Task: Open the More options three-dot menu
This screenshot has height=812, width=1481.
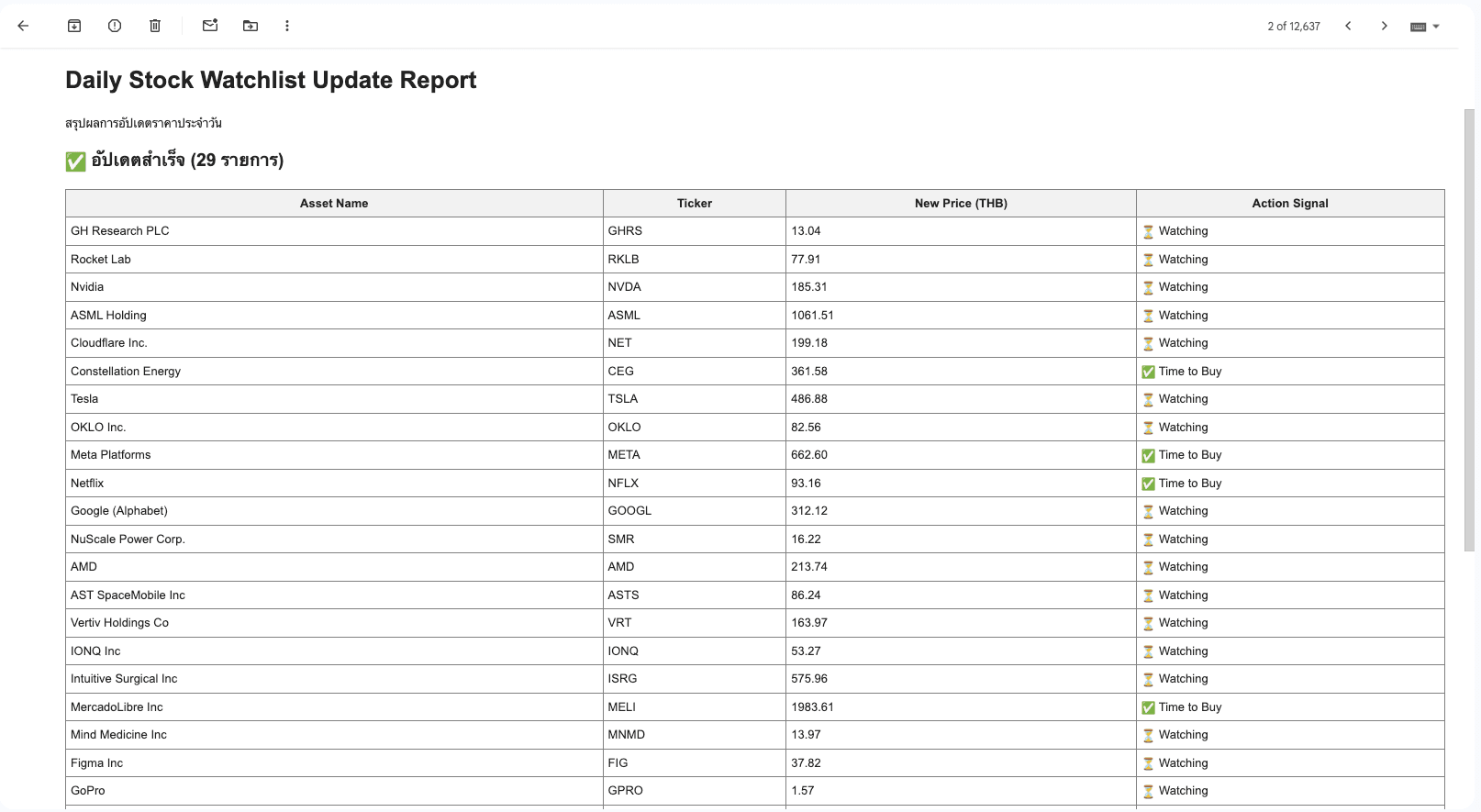Action: [287, 26]
